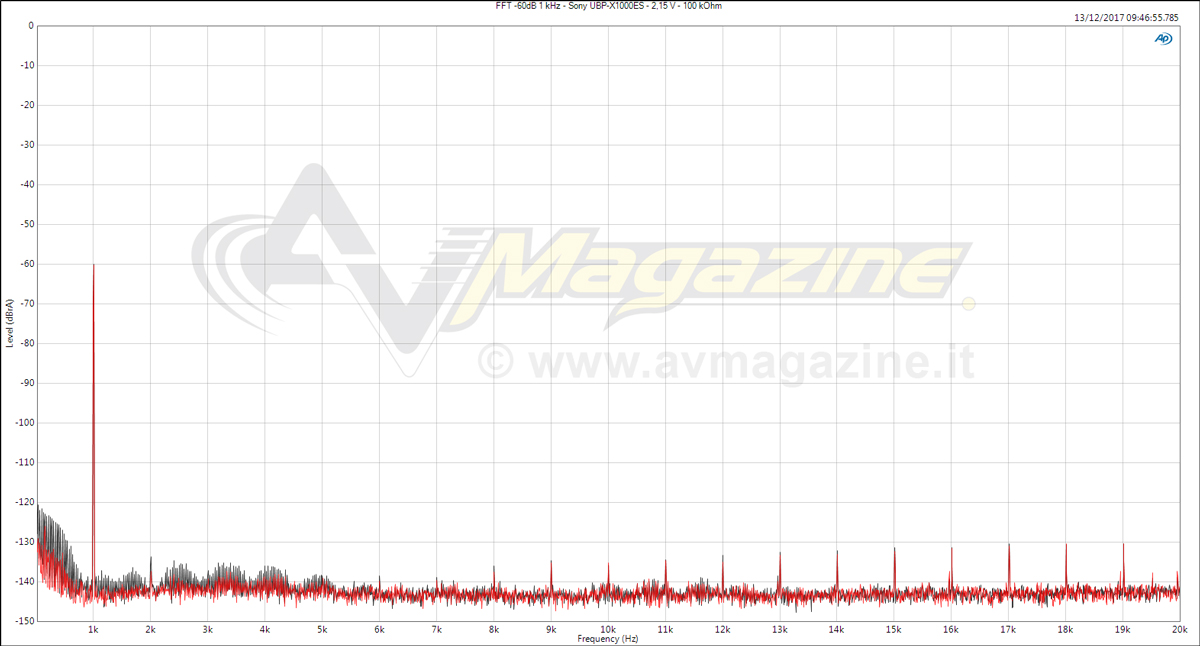Click the '18k' frequency tick label
1200x646 pixels.
[x=1065, y=630]
